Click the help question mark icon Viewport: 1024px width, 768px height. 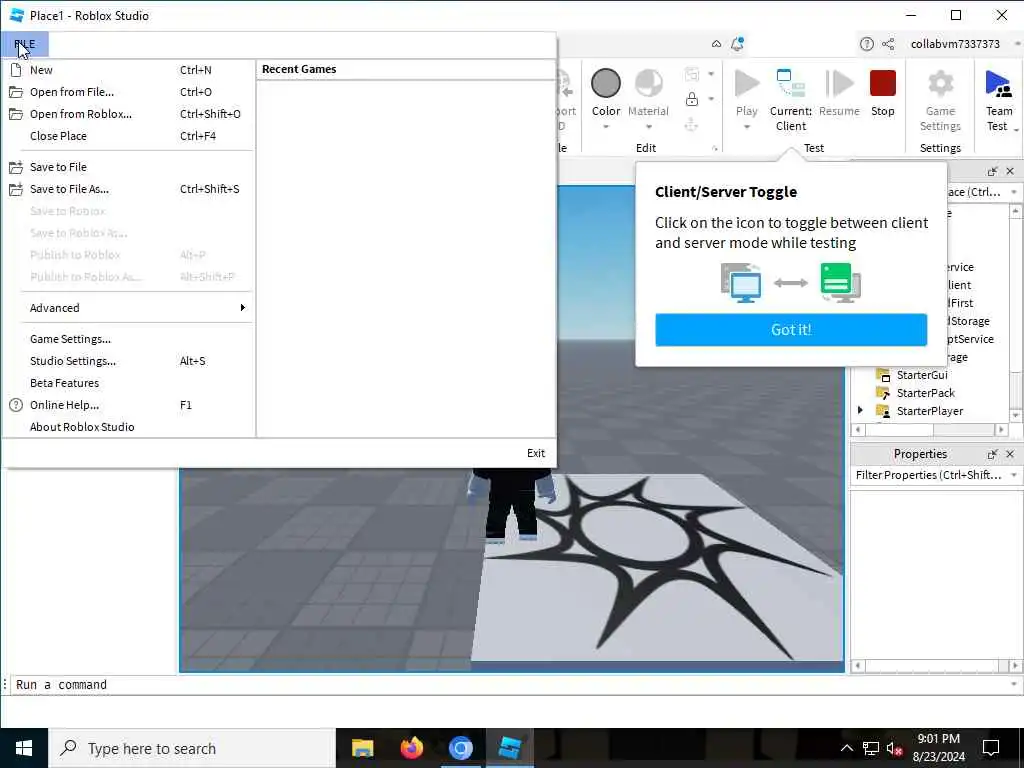pos(867,44)
